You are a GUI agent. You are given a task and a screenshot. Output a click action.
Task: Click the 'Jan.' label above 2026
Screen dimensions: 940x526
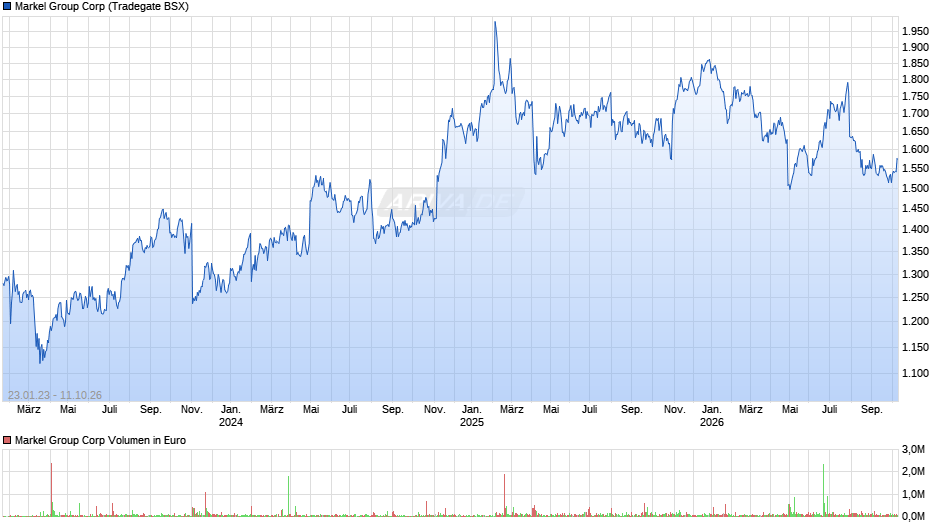click(712, 409)
